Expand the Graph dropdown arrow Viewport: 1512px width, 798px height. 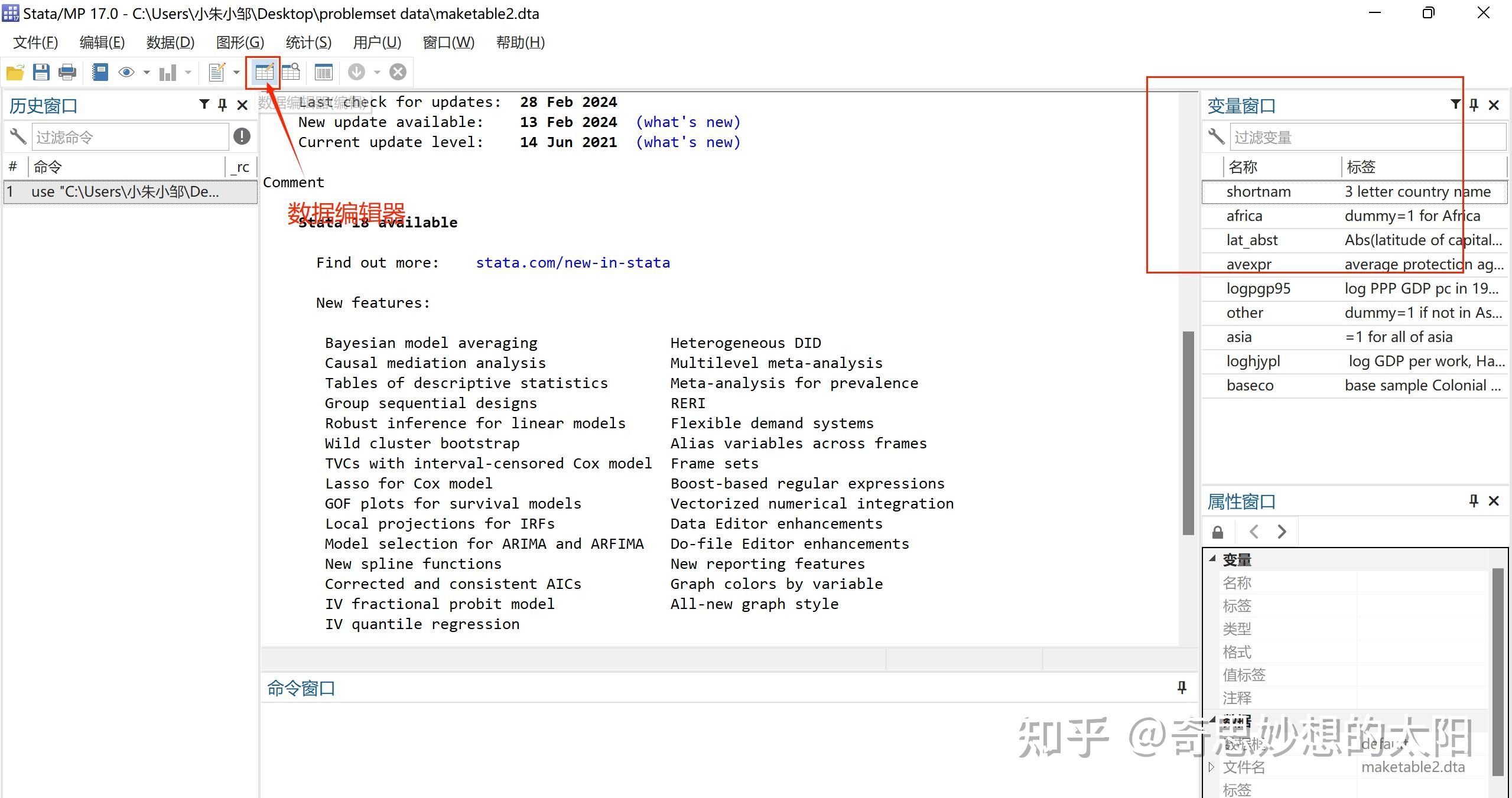(188, 73)
